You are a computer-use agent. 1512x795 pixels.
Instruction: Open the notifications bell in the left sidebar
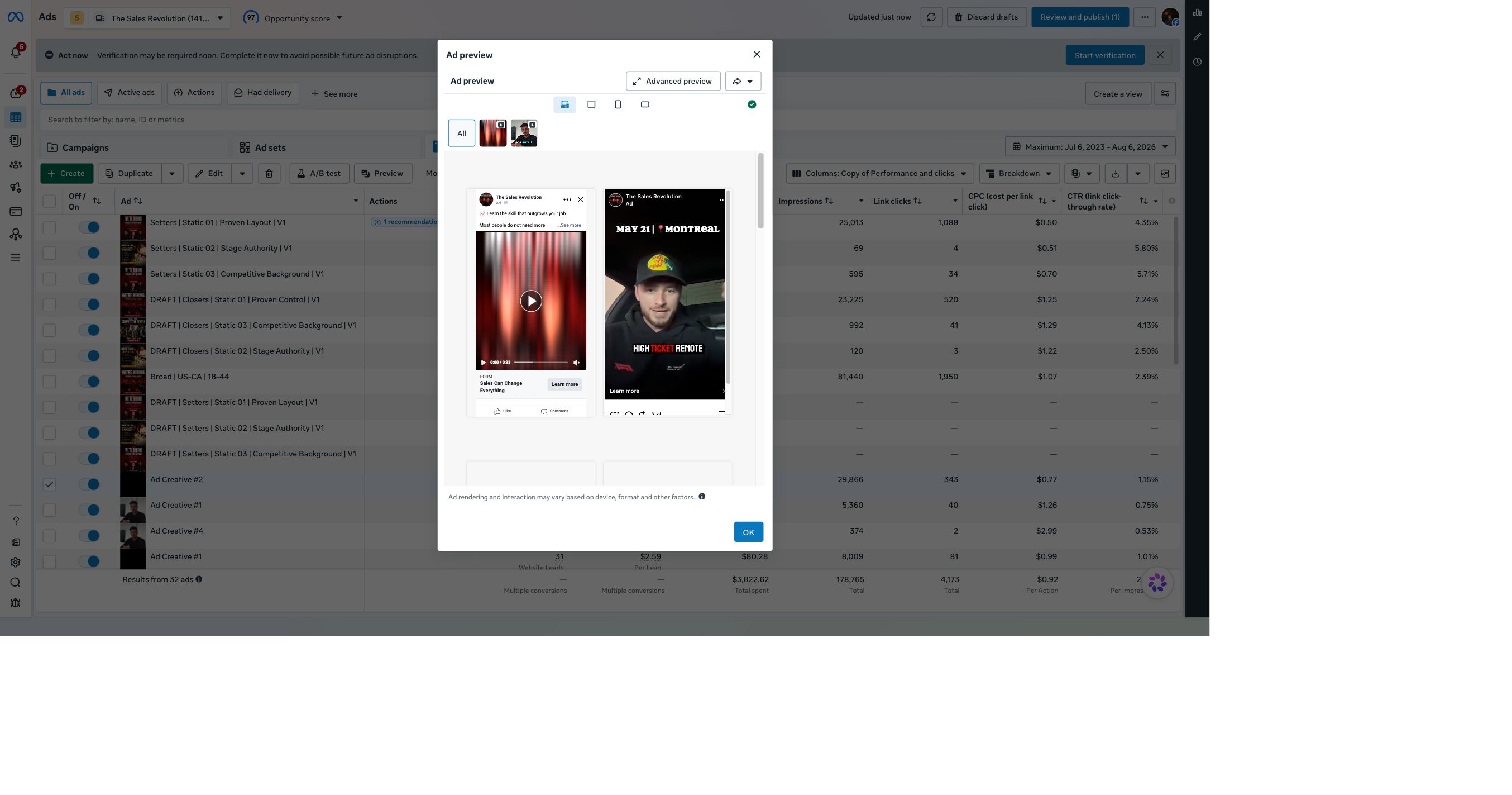[16, 53]
